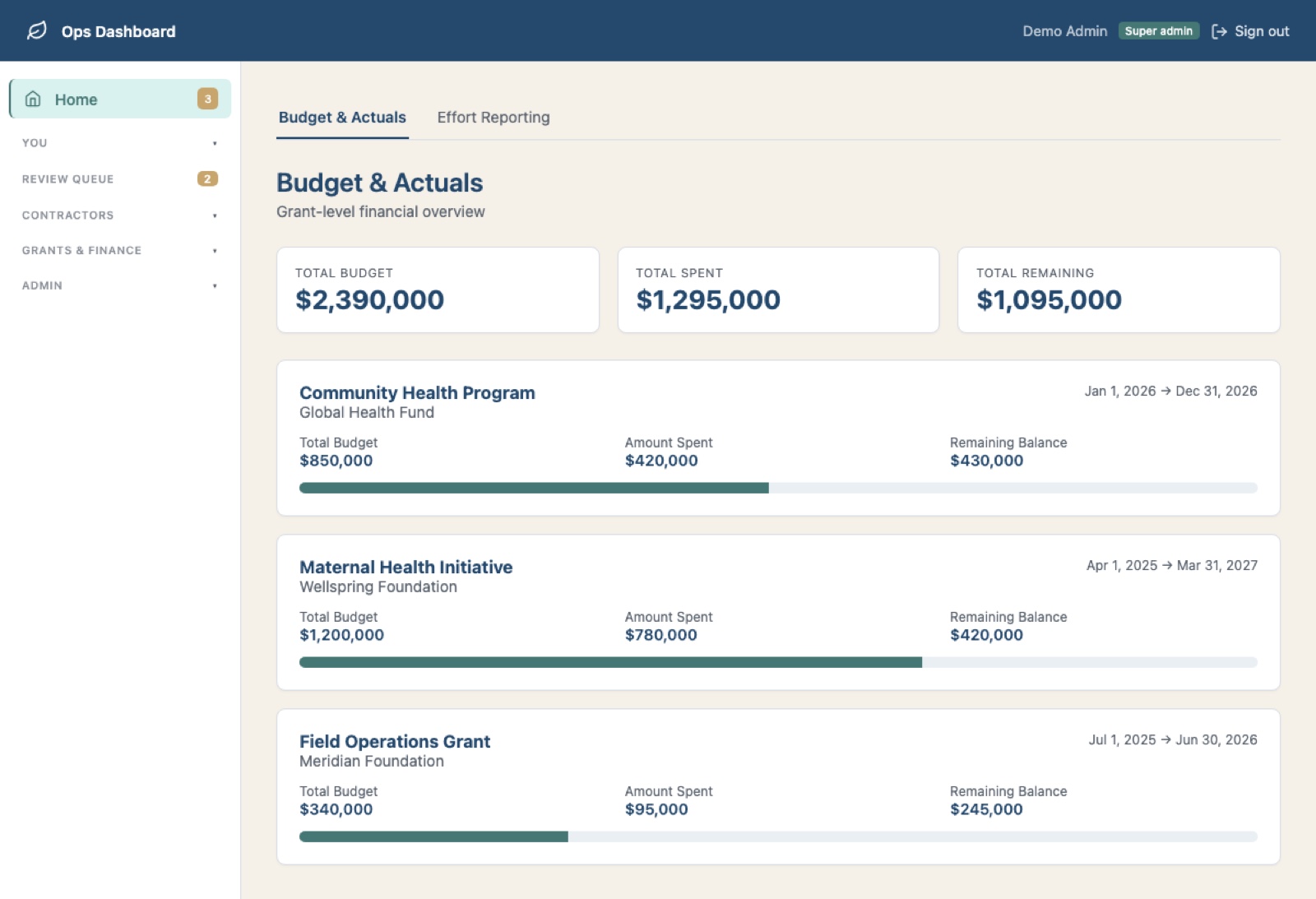Click the Community Health Program spending progress bar
Image resolution: width=1316 pixels, height=899 pixels.
[x=778, y=488]
